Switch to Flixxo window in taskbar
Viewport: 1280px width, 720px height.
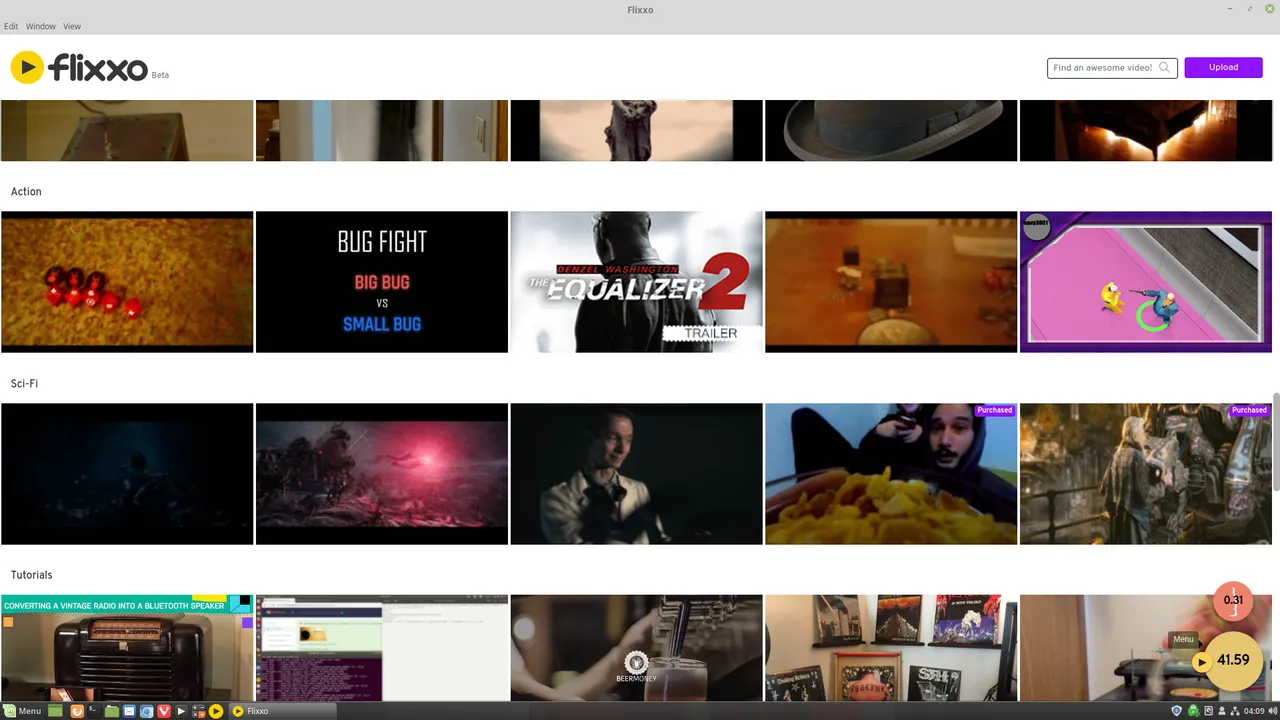tap(282, 711)
